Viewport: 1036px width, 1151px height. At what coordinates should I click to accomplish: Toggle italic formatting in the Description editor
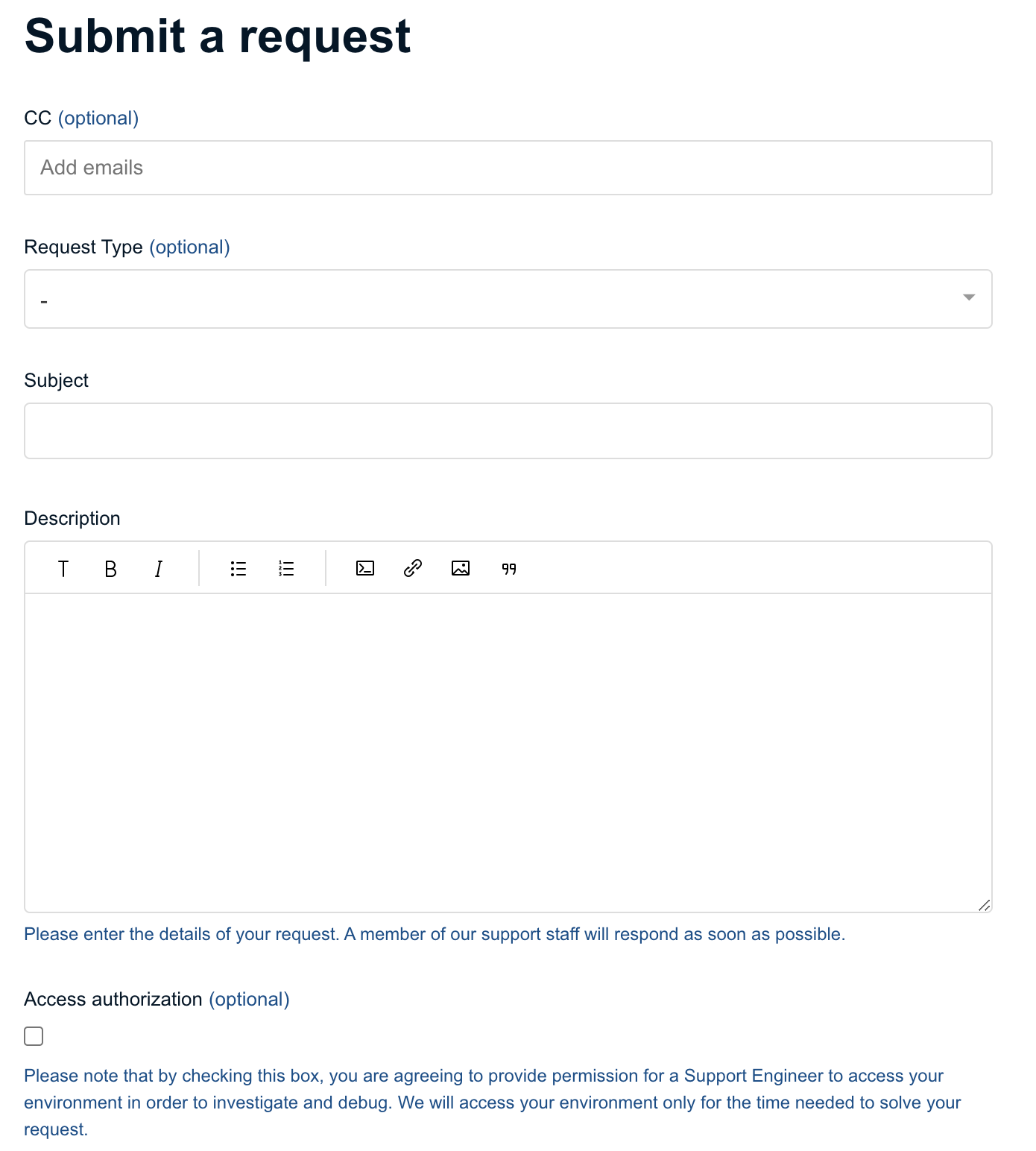click(158, 569)
